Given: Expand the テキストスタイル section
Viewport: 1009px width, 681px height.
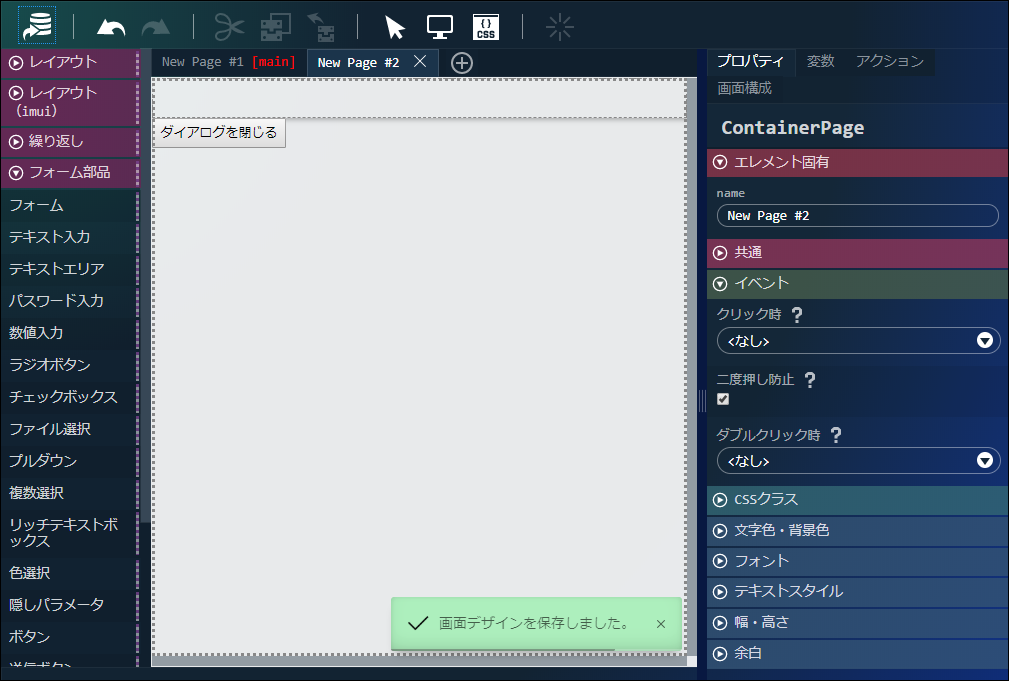Looking at the screenshot, I should coord(857,592).
